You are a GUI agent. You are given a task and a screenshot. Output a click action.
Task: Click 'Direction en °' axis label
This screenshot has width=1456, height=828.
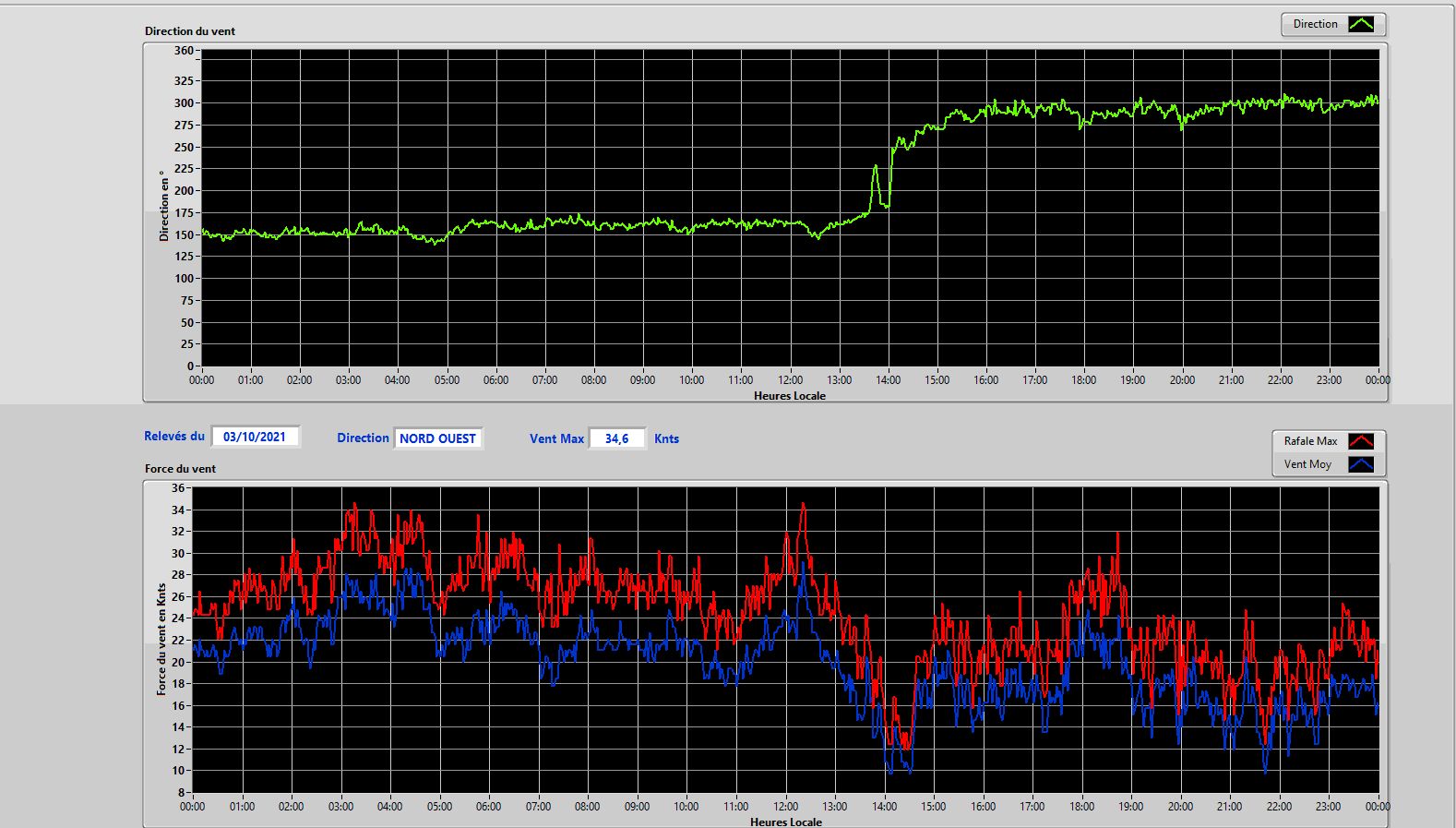point(164,206)
